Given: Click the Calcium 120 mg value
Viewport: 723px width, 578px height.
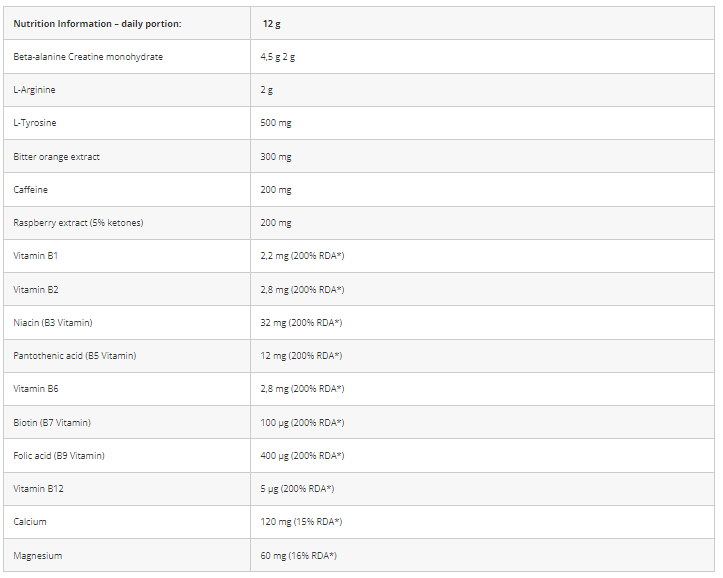Looking at the screenshot, I should click(302, 522).
